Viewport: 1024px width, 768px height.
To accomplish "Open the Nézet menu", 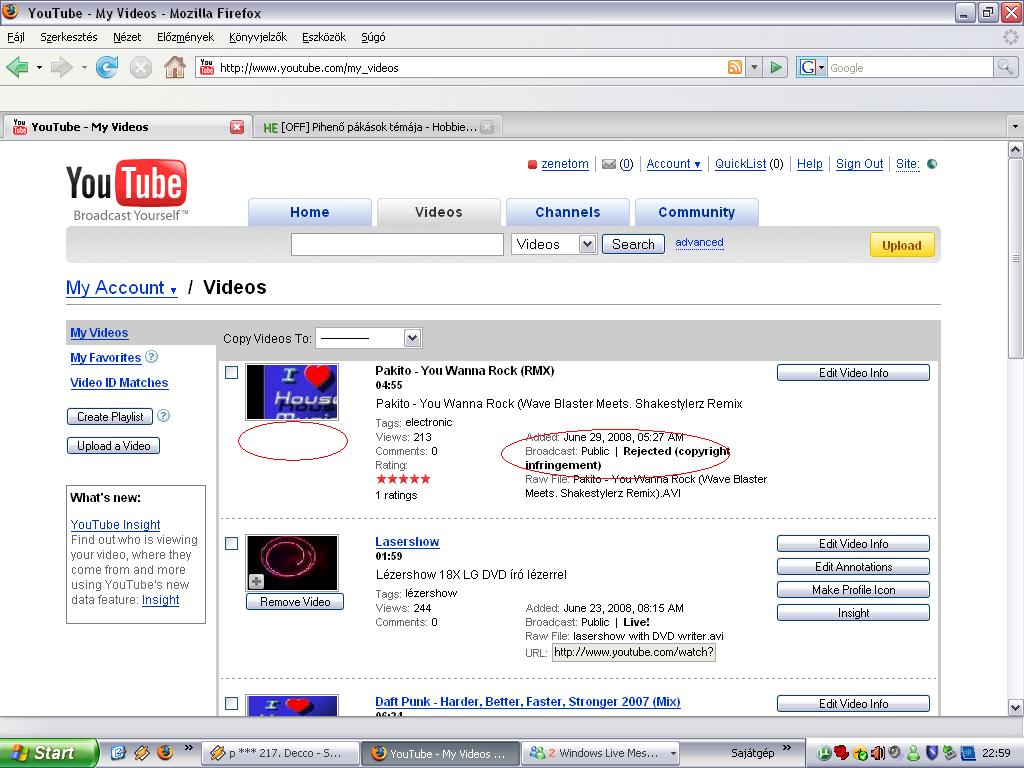I will (x=127, y=37).
